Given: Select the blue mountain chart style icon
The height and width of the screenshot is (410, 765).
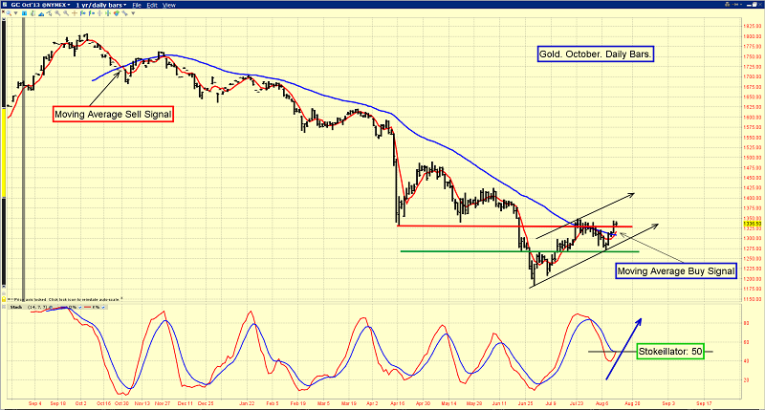Looking at the screenshot, I should 40,13.
